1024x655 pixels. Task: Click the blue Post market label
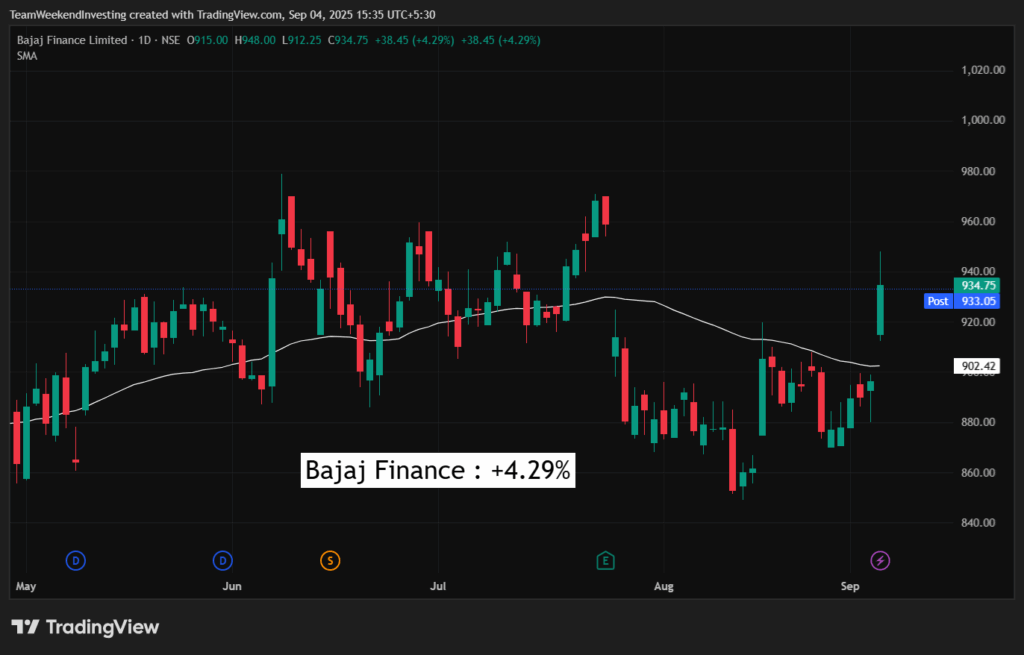coord(938,301)
